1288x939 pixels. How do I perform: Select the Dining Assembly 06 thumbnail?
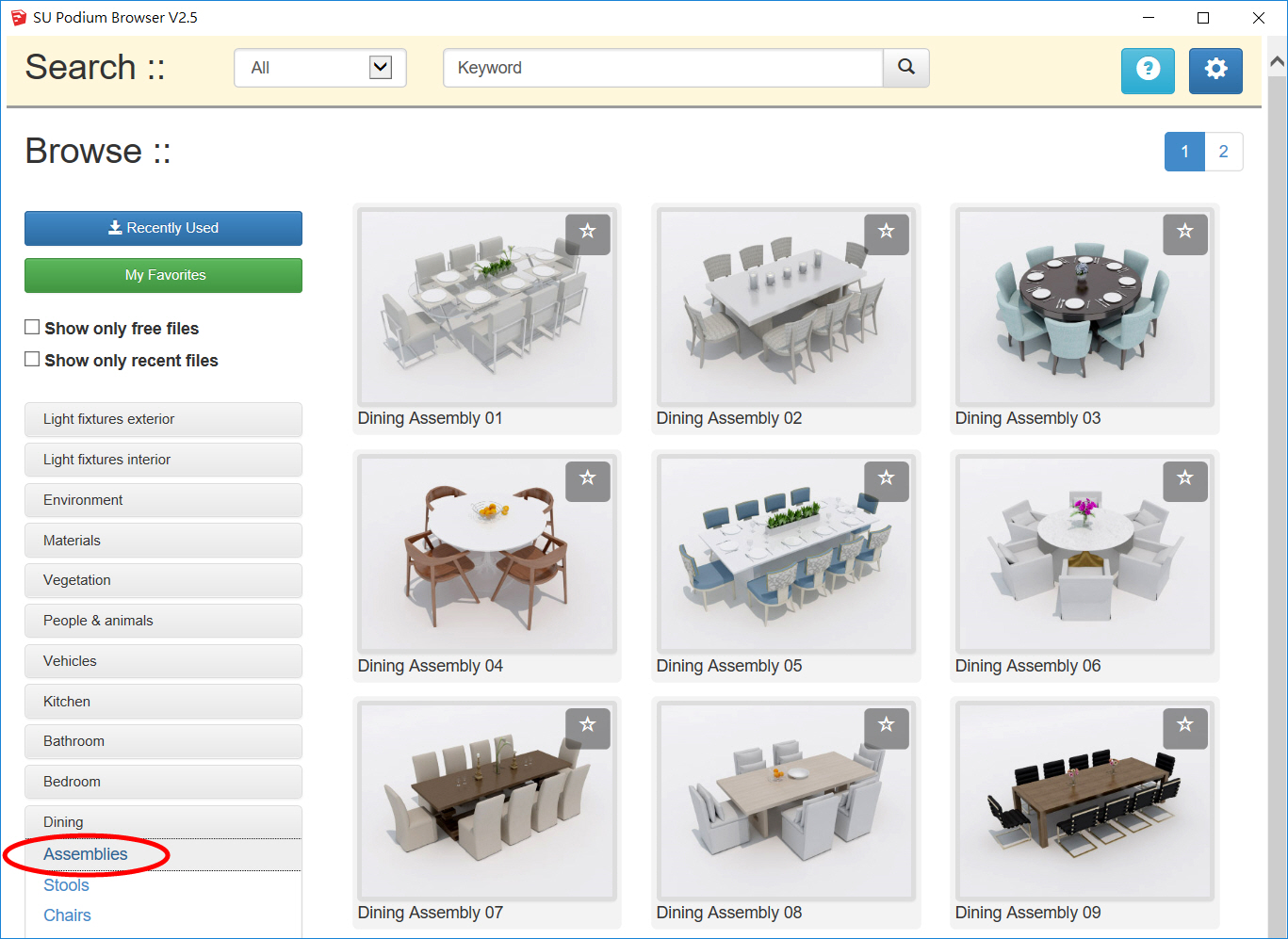1084,555
